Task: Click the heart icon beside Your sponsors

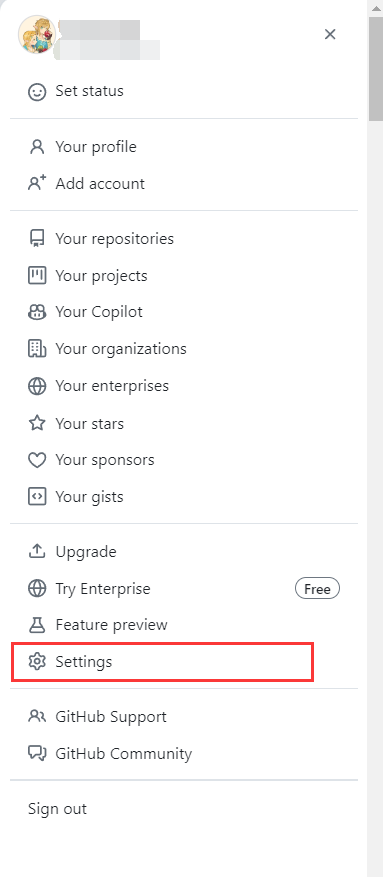Action: 37,460
